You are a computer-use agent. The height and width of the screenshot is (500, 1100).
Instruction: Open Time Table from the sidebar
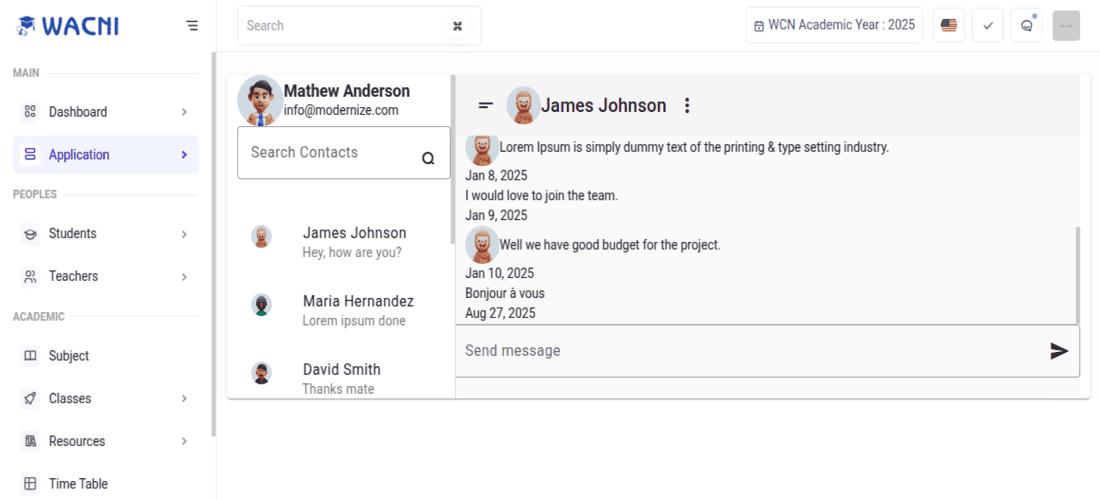(78, 484)
